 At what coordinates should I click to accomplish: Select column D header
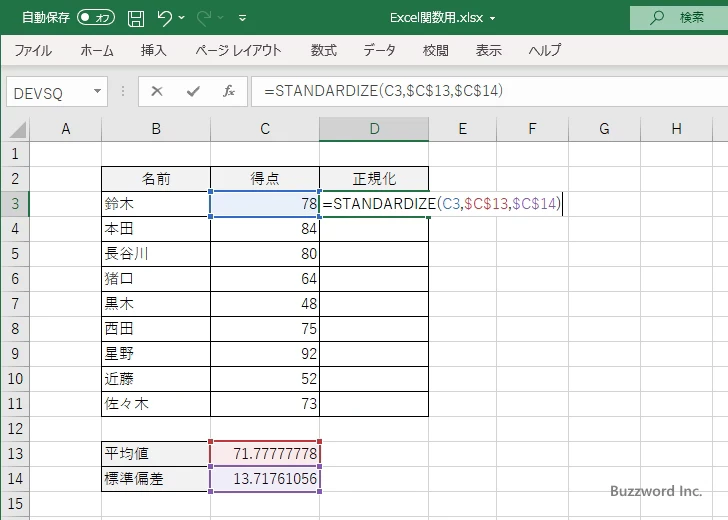pos(374,129)
